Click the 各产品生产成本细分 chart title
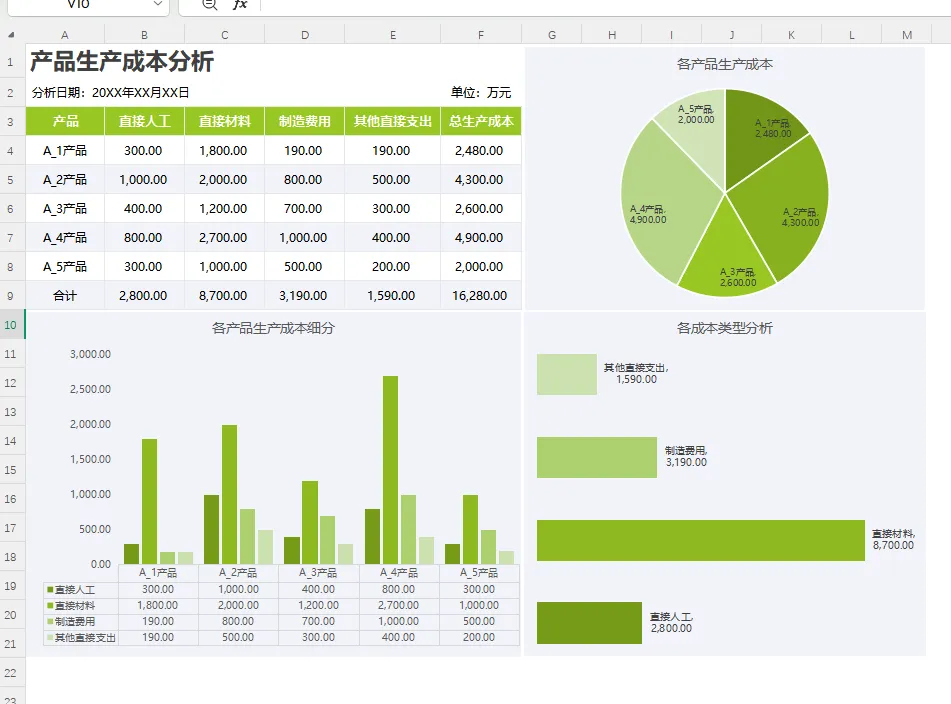This screenshot has width=951, height=704. [x=273, y=329]
